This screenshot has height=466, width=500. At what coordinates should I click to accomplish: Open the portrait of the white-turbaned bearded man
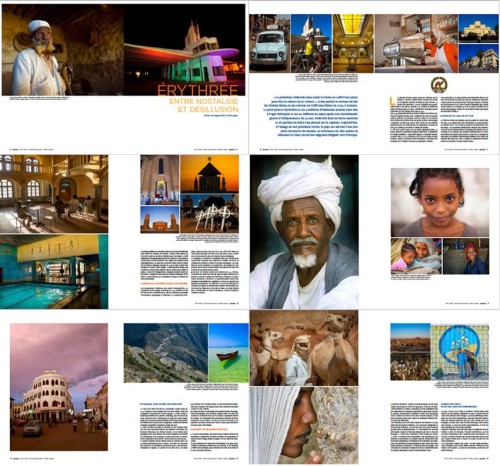[x=304, y=232]
